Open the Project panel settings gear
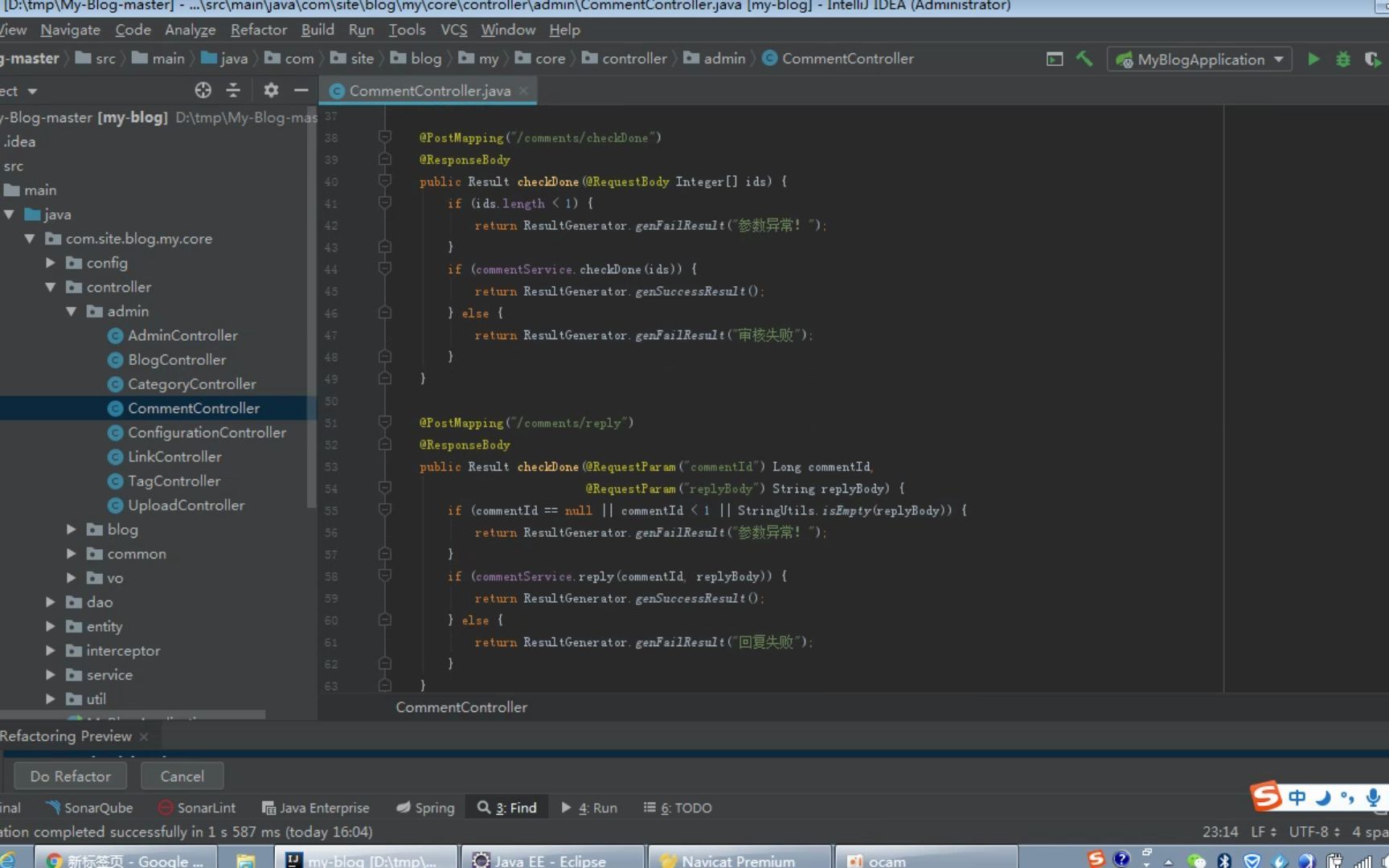Screen dimensions: 1389x868 (x=270, y=90)
